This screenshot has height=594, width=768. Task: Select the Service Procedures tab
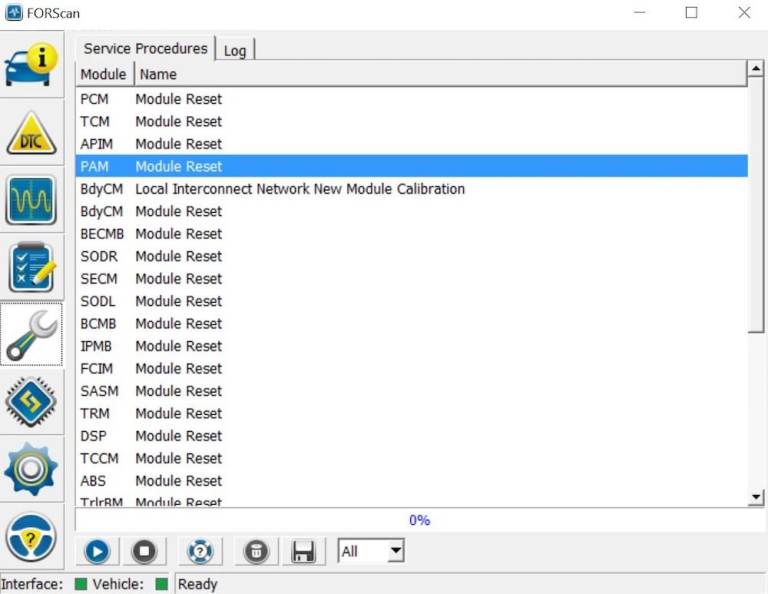pyautogui.click(x=145, y=48)
